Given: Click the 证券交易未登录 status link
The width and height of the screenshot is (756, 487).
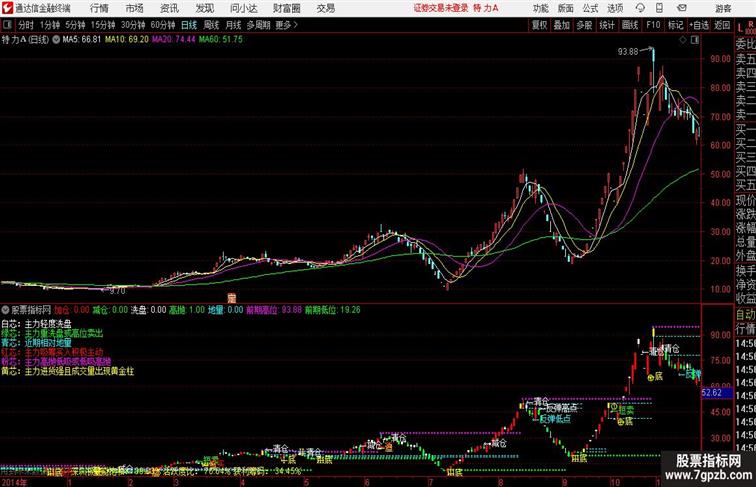Looking at the screenshot, I should [x=441, y=8].
